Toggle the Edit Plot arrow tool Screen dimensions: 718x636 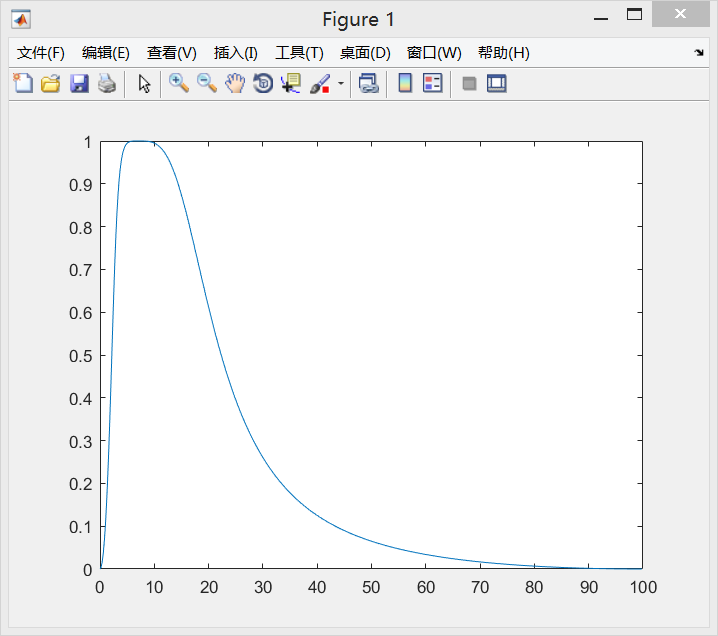(x=144, y=84)
